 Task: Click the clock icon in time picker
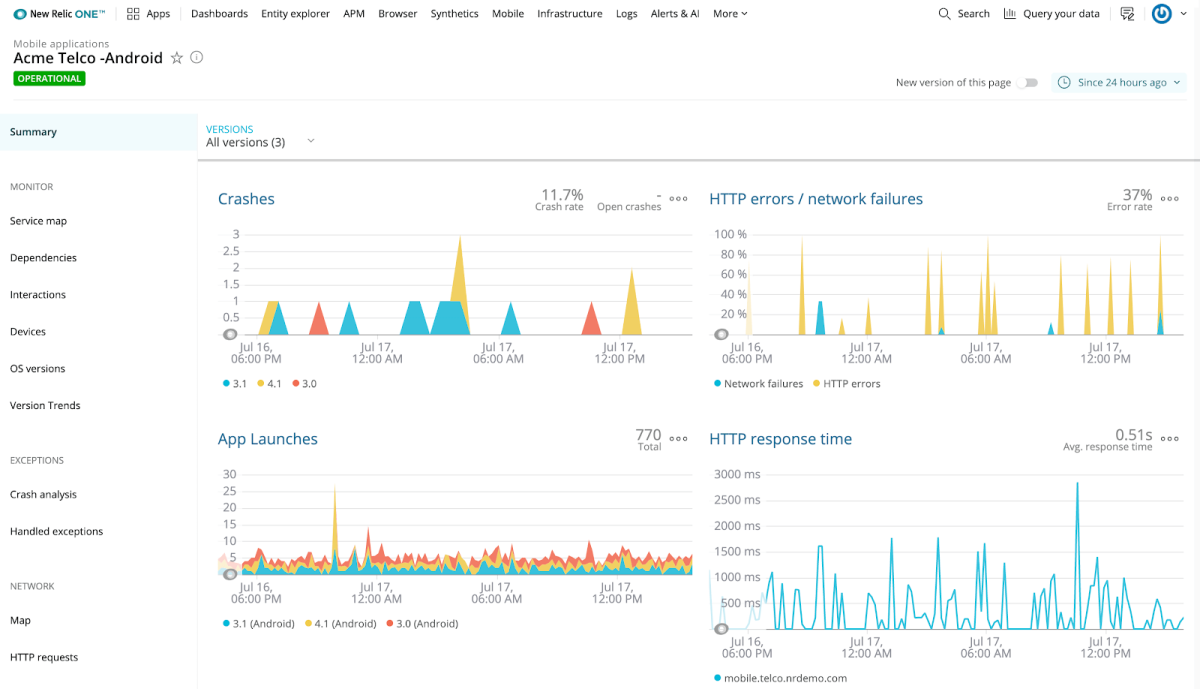click(1064, 83)
